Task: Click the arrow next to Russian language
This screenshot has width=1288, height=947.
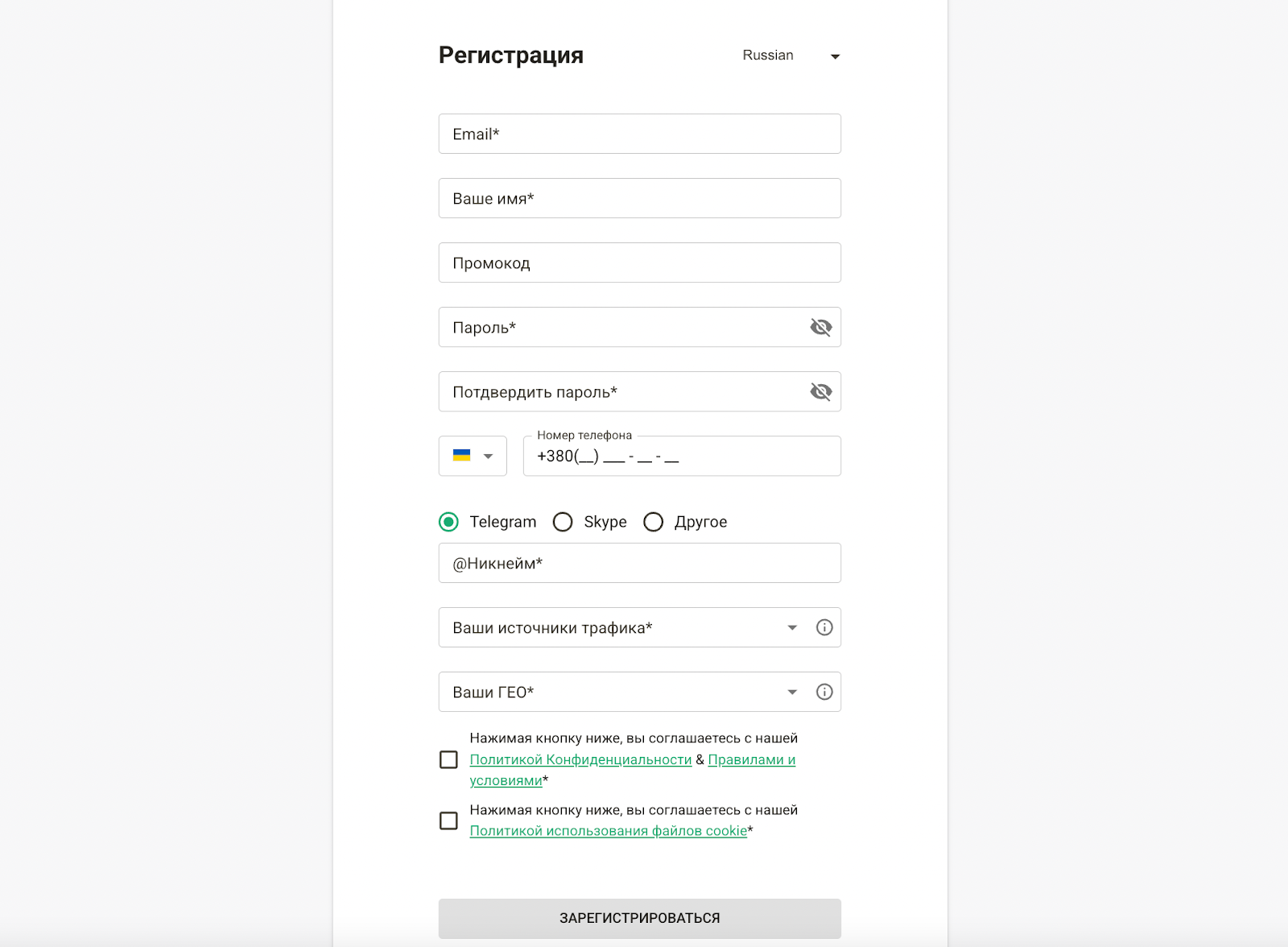Action: pyautogui.click(x=836, y=56)
